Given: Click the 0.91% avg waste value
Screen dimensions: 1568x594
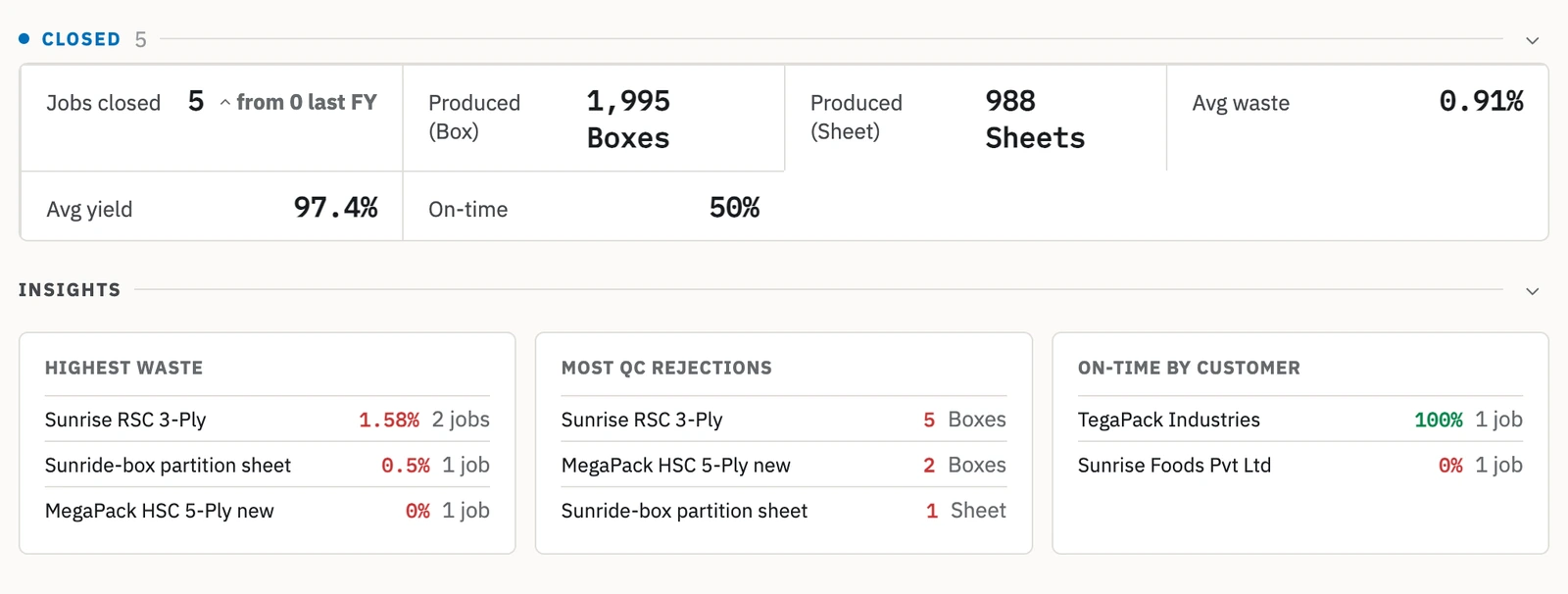Looking at the screenshot, I should click(1481, 101).
